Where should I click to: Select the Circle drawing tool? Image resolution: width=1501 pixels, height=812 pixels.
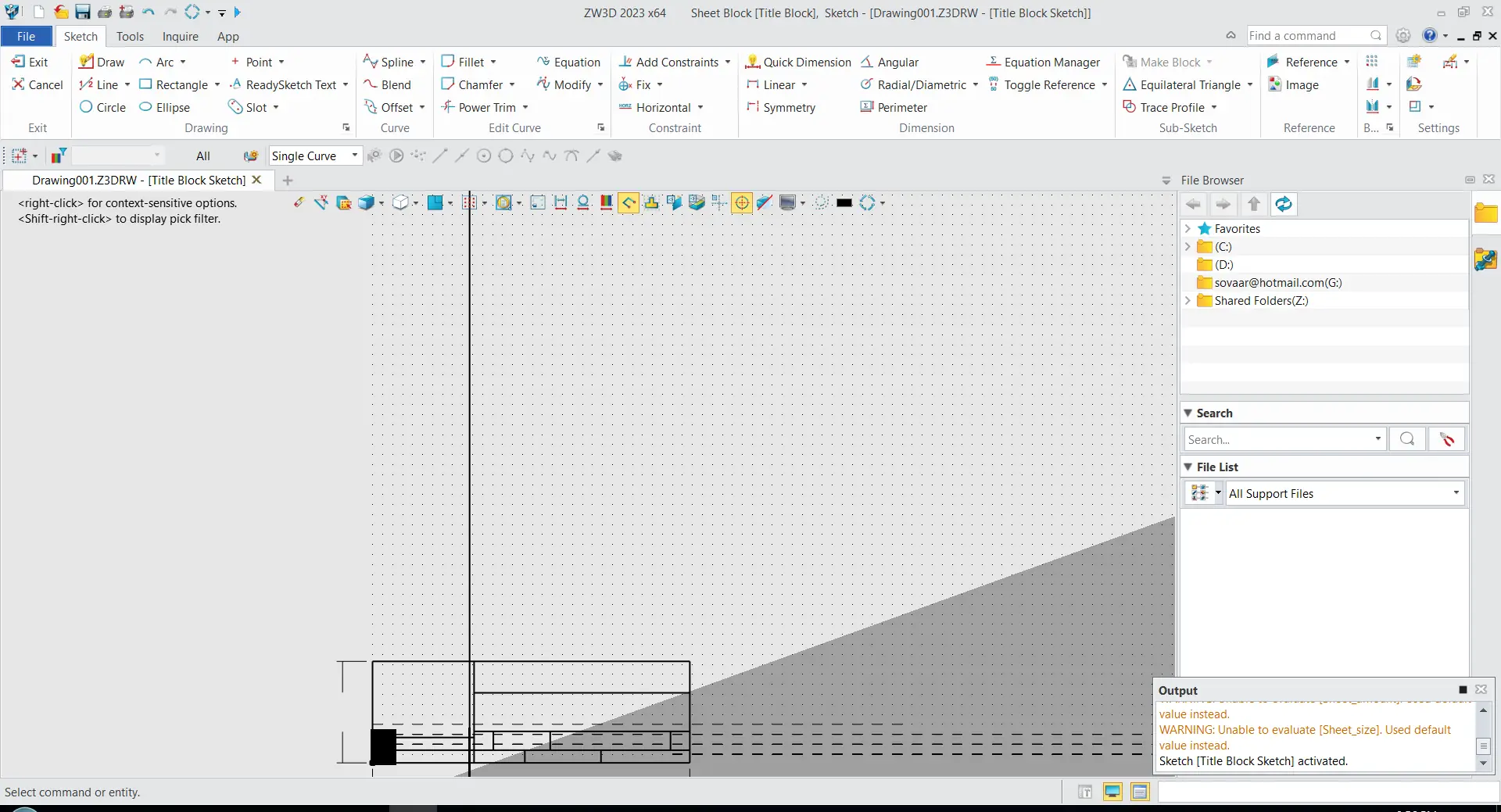coord(102,107)
